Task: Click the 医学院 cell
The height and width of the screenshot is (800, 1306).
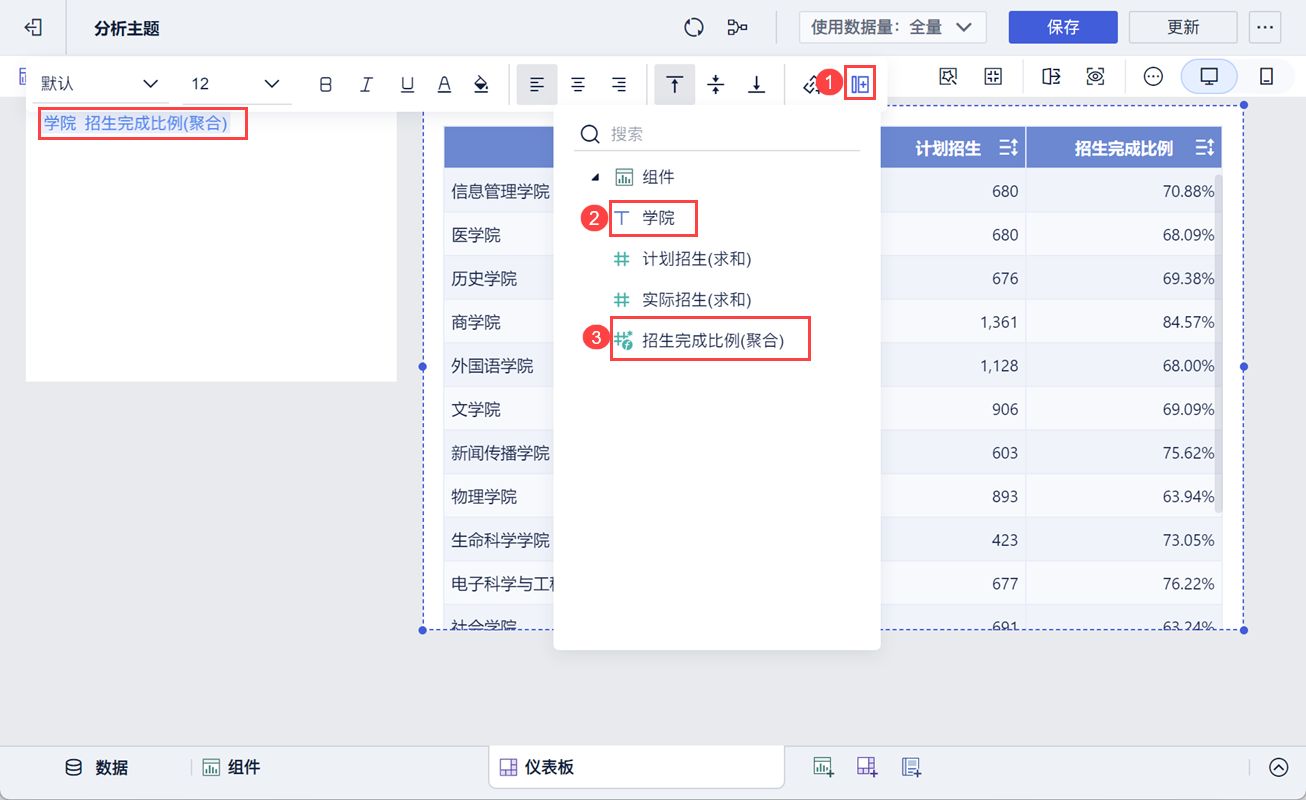Action: [x=475, y=235]
